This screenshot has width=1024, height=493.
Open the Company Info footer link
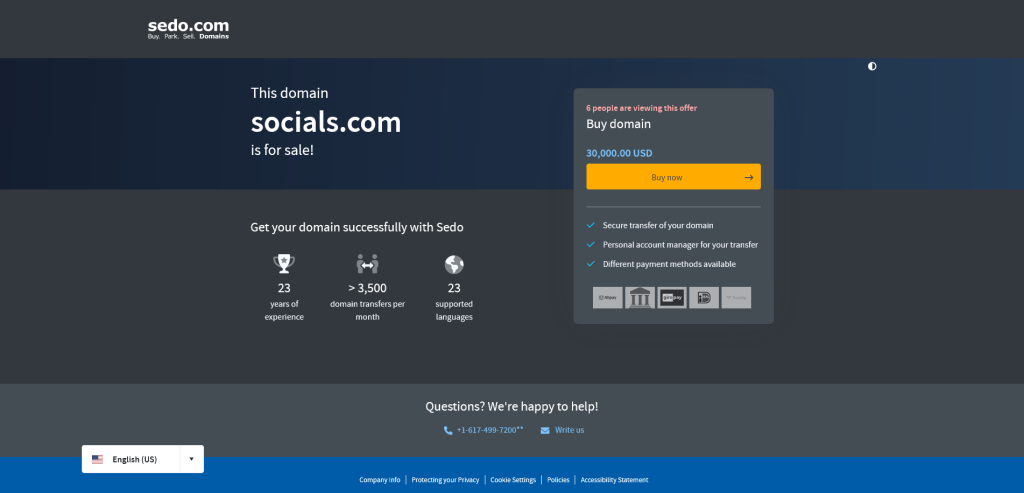click(380, 480)
